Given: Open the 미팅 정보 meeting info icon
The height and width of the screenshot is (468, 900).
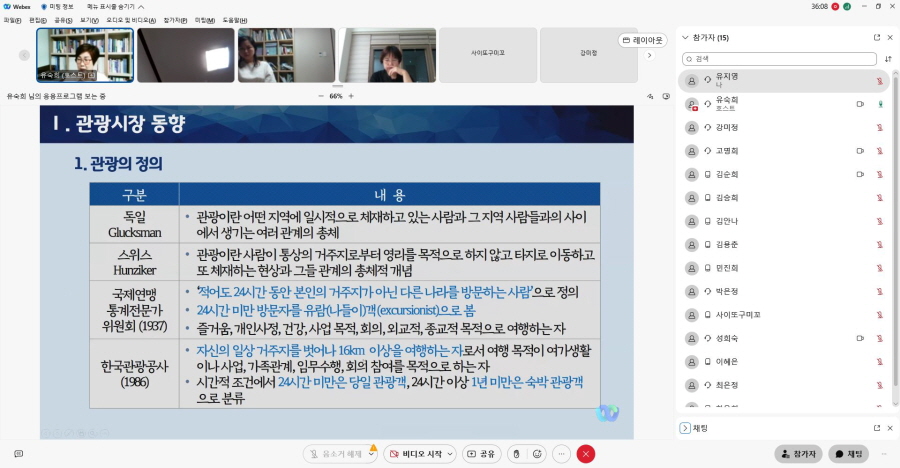Looking at the screenshot, I should click(x=44, y=7).
